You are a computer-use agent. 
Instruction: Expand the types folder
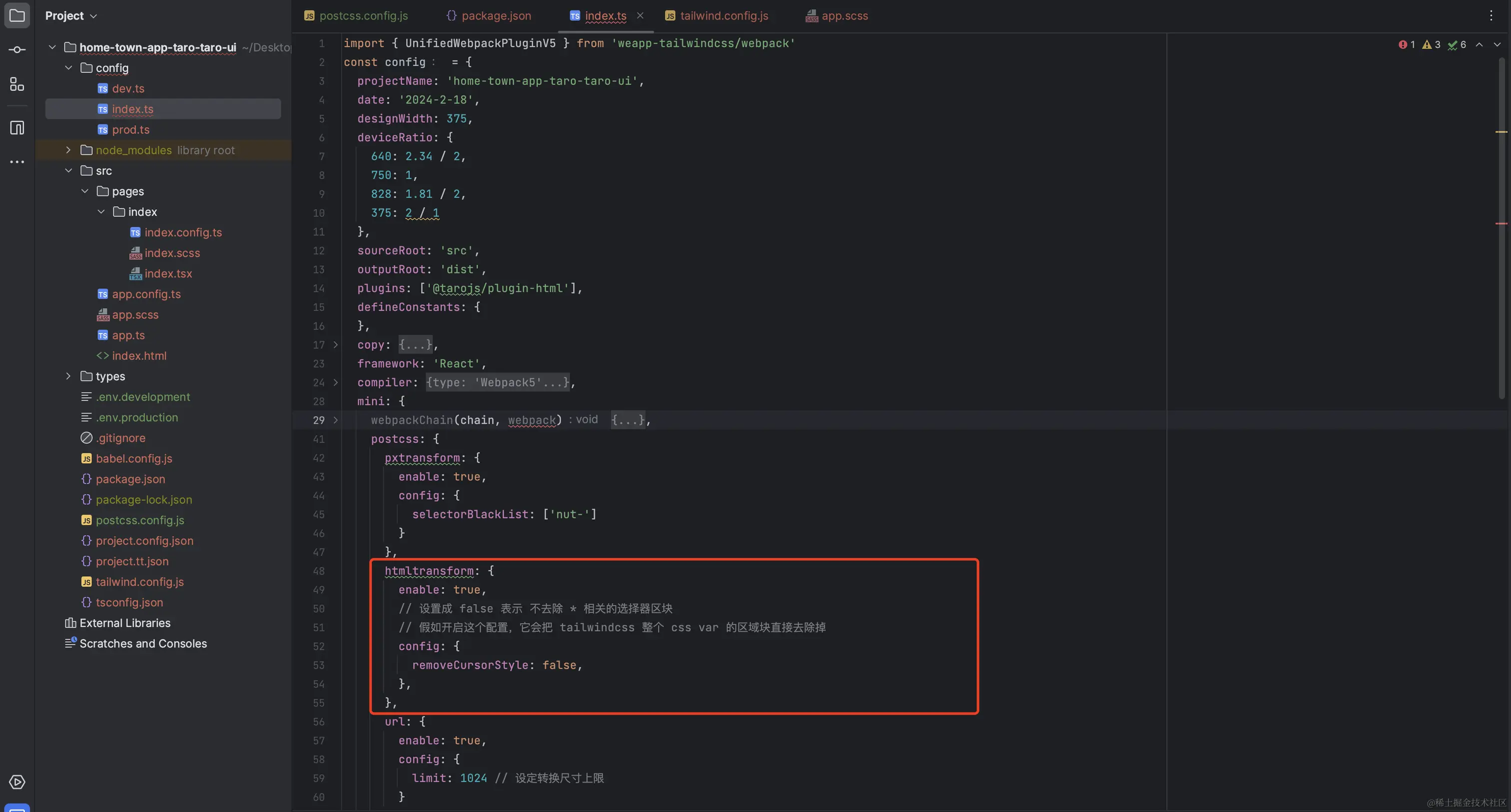(x=68, y=376)
